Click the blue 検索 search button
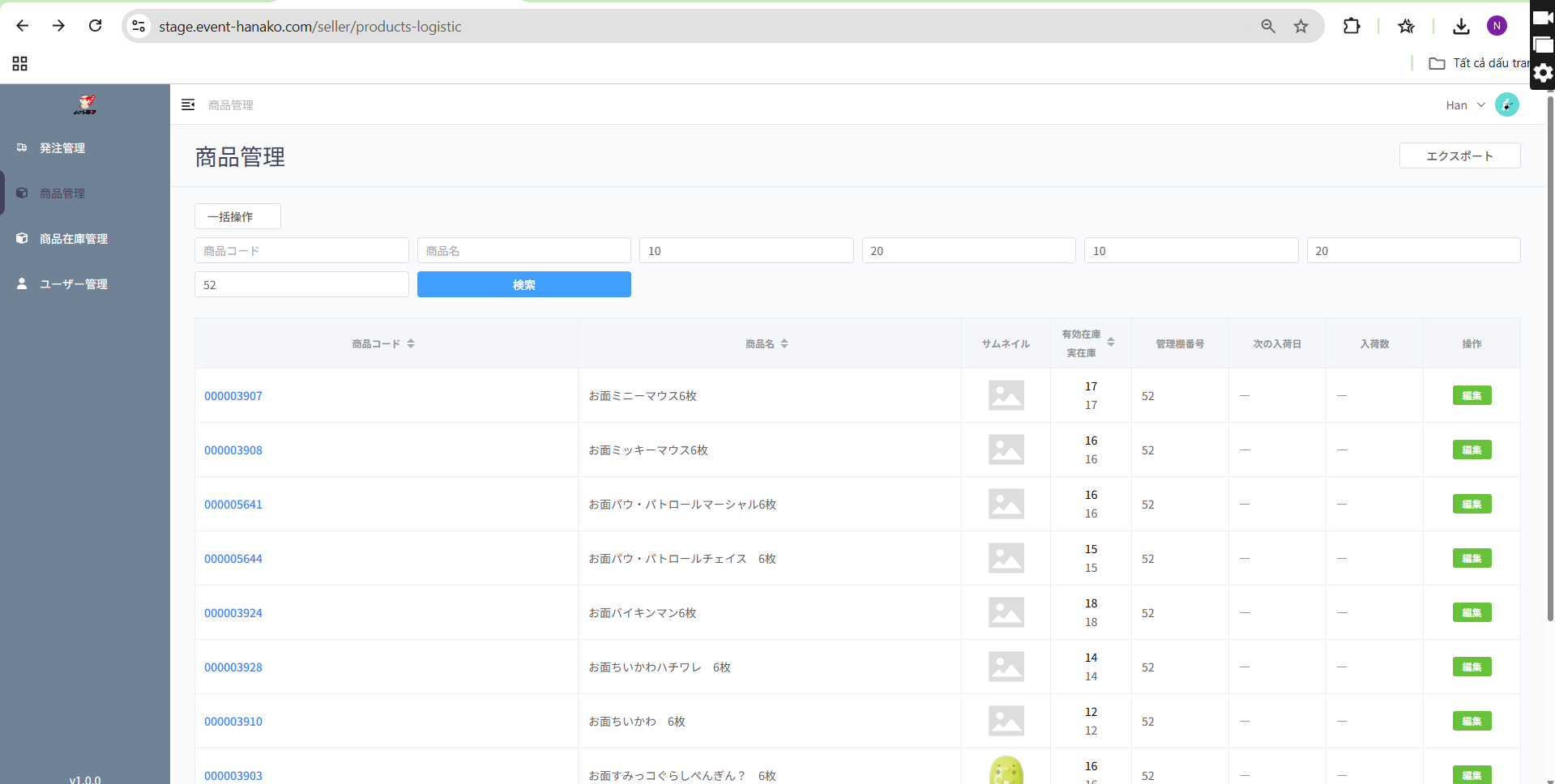The image size is (1555, 784). (523, 284)
